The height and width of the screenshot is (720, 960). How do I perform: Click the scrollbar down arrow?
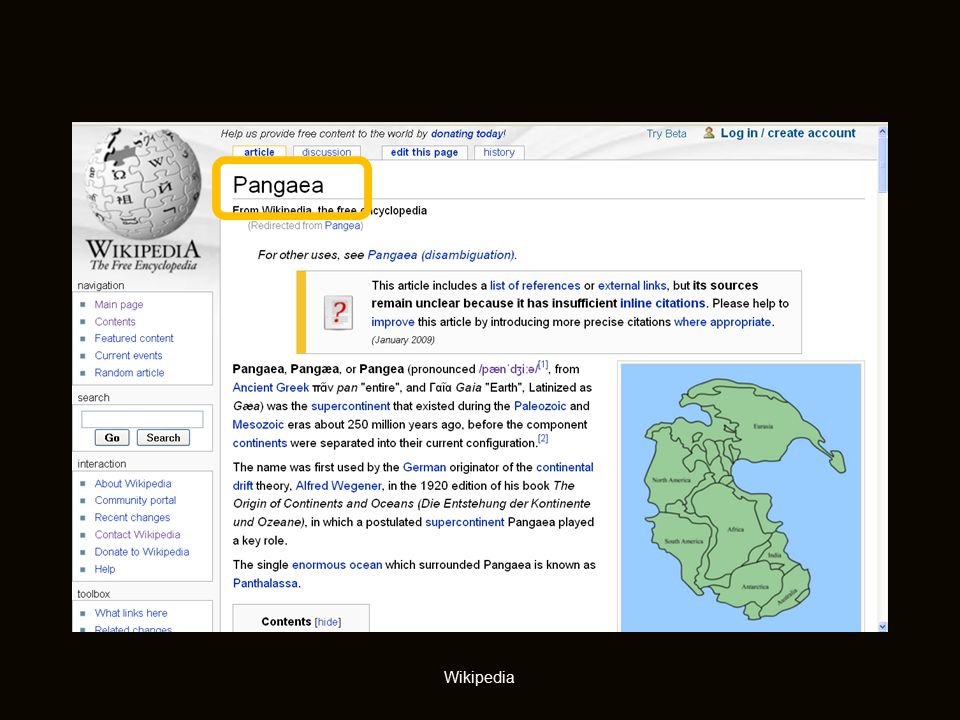tap(882, 626)
